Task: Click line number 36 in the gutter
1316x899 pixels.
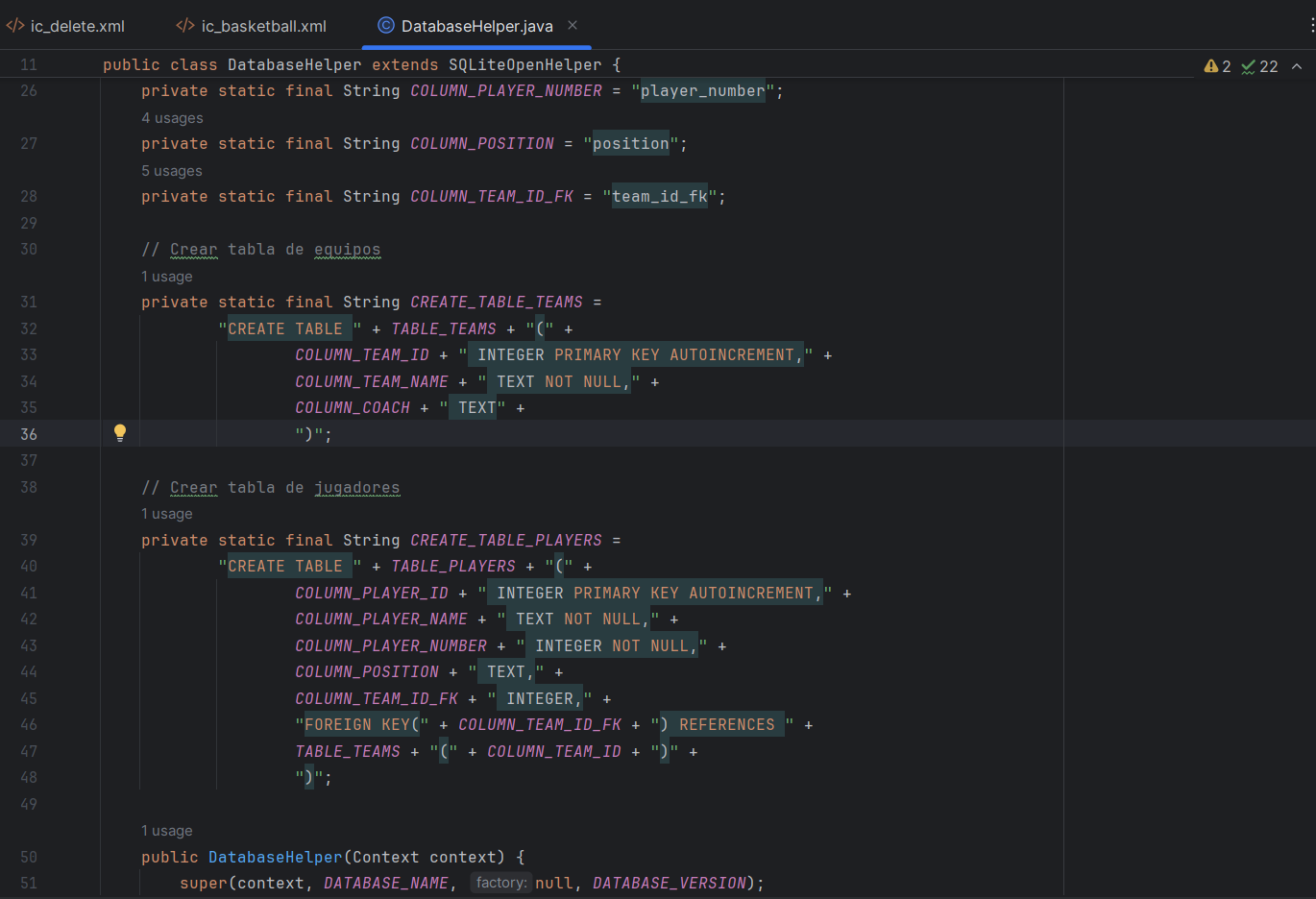Action: pyautogui.click(x=29, y=434)
